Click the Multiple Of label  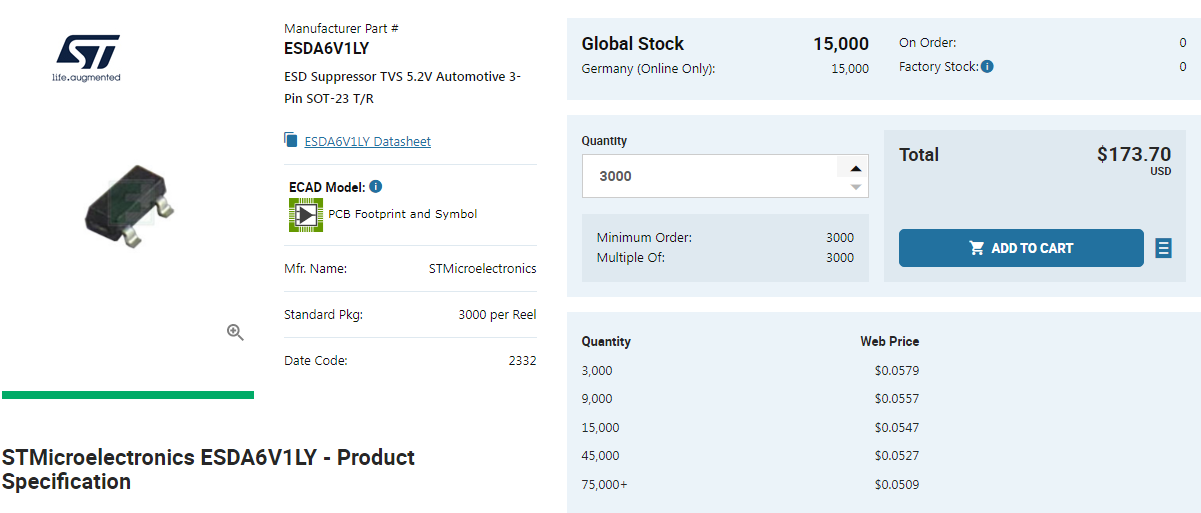(x=631, y=258)
